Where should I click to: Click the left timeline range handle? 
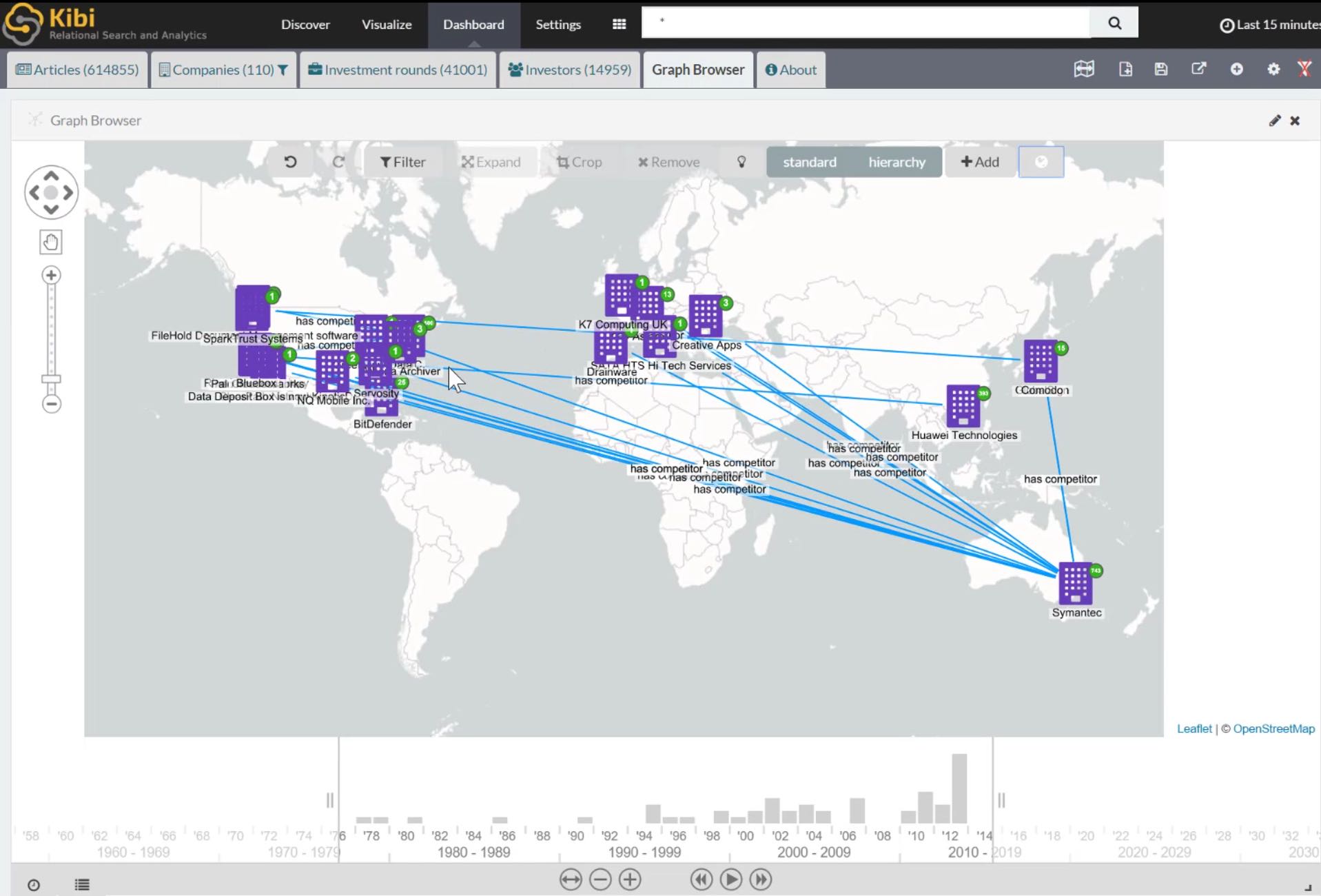330,800
